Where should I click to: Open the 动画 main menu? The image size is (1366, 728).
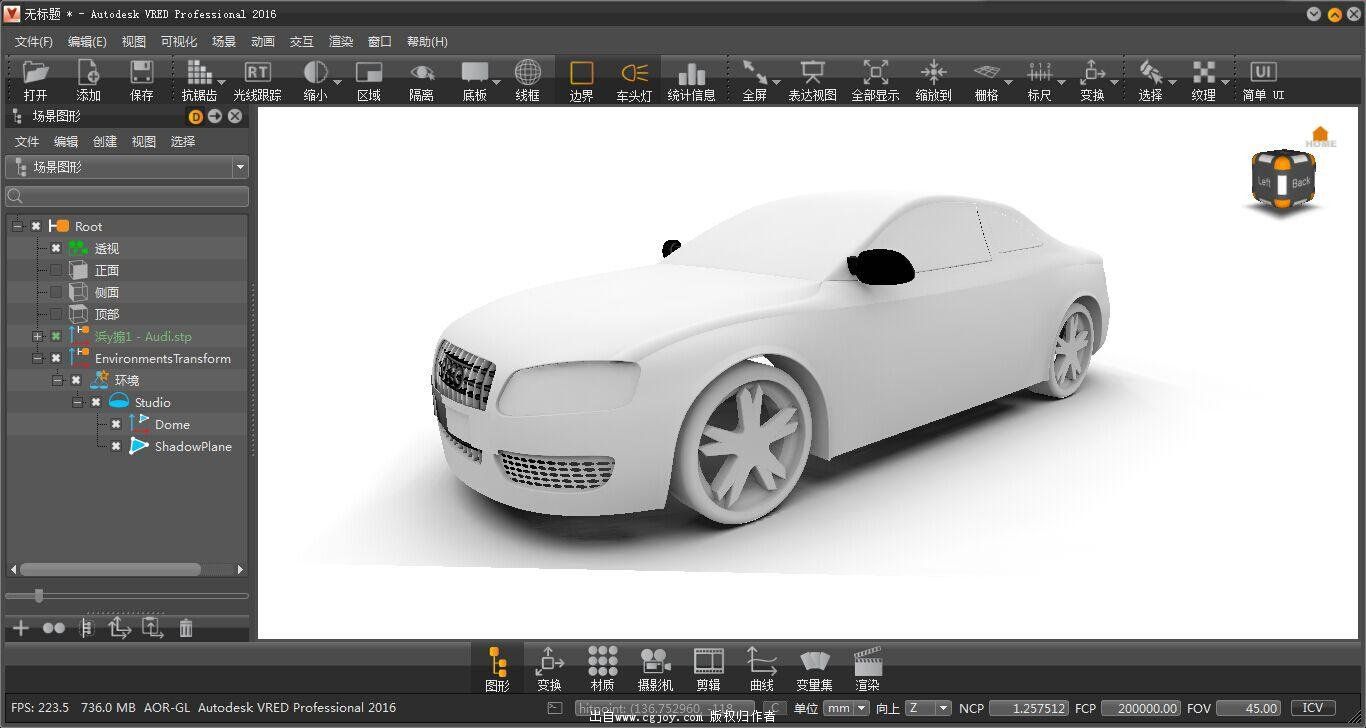pyautogui.click(x=263, y=42)
